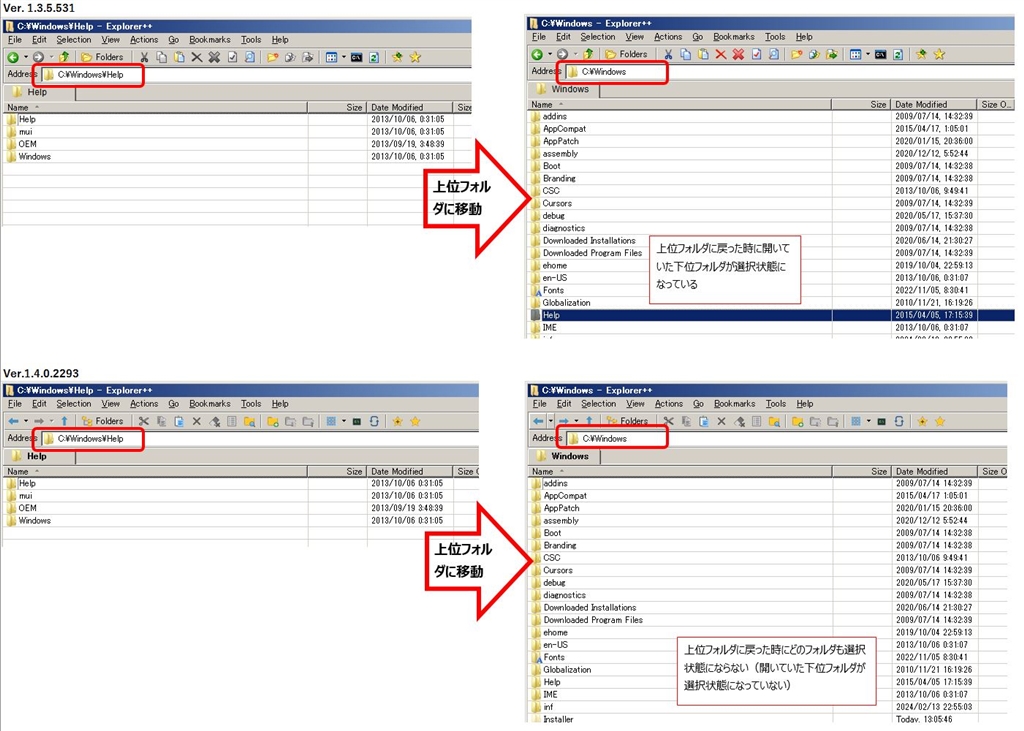Sort by Name column in 1.3.5.531 C:\Windows window

[679, 105]
